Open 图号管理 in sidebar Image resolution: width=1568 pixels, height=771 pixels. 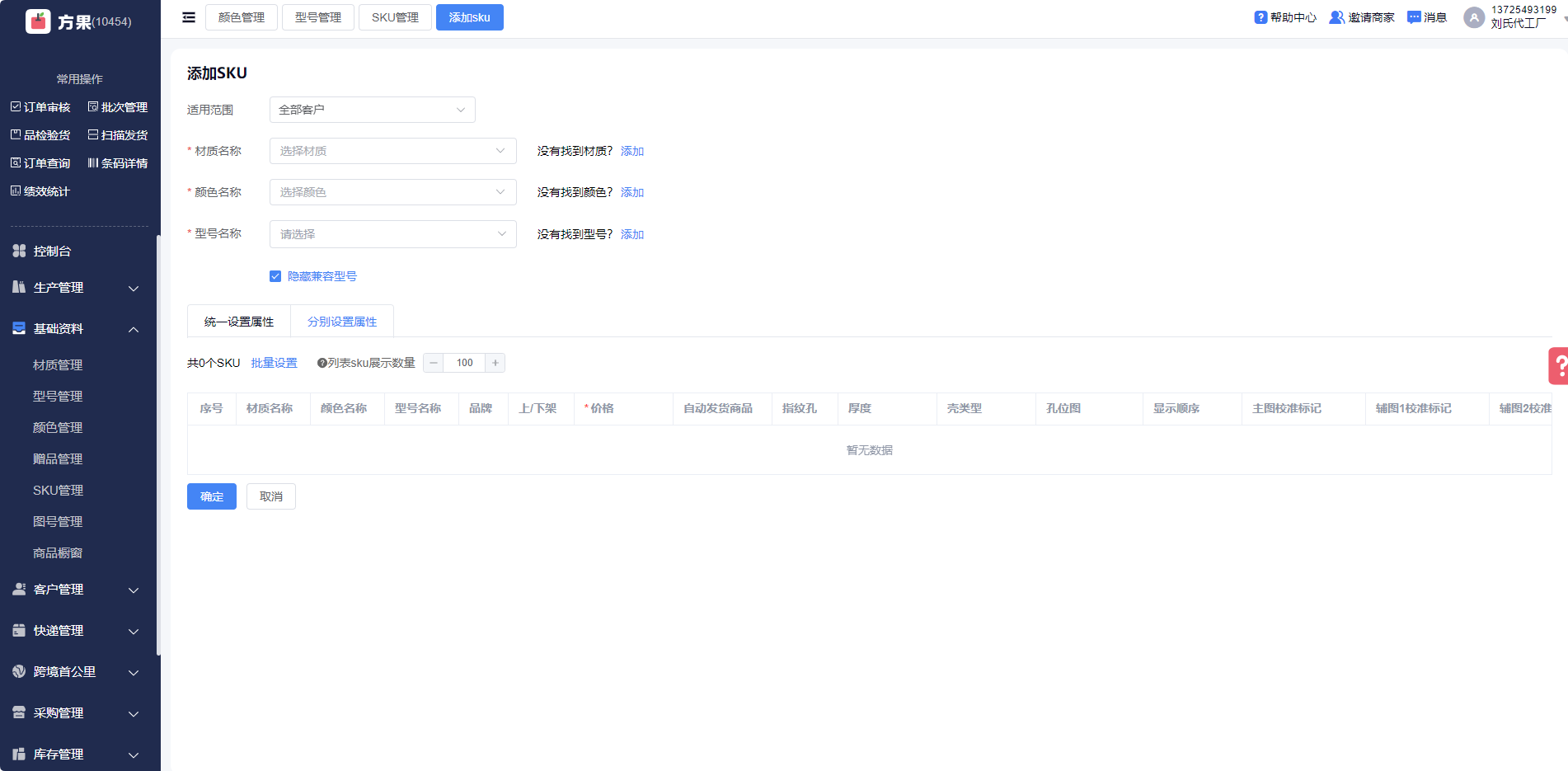58,521
